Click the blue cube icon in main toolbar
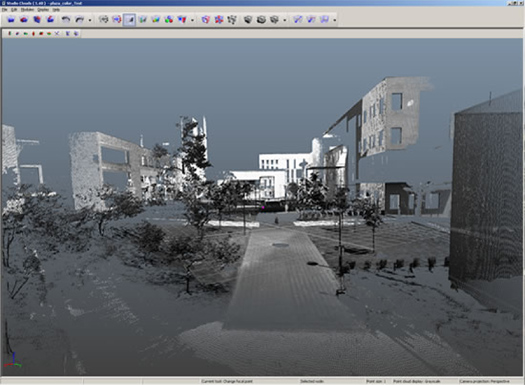 (37, 20)
